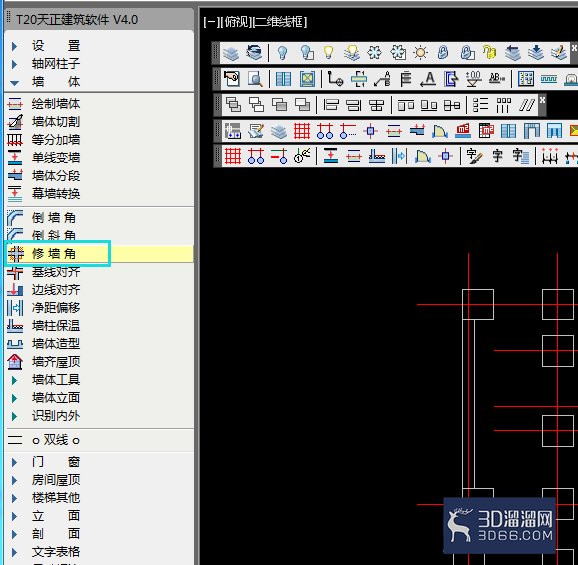Click the arrow with A/B label icon

click(382, 79)
